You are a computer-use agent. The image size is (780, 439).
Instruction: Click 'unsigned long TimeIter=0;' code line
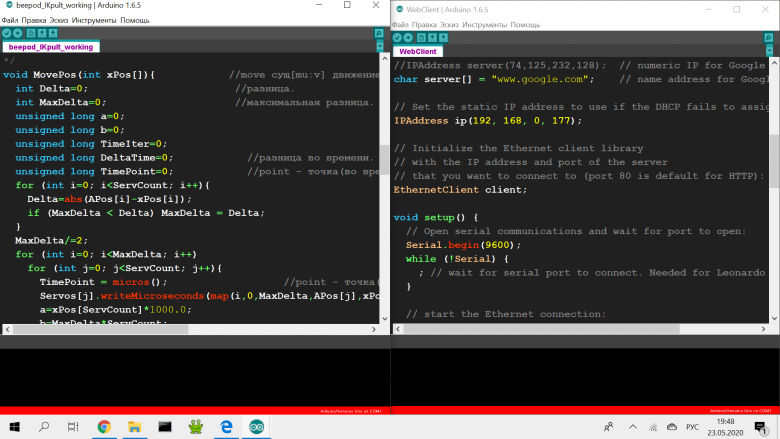pyautogui.click(x=91, y=144)
